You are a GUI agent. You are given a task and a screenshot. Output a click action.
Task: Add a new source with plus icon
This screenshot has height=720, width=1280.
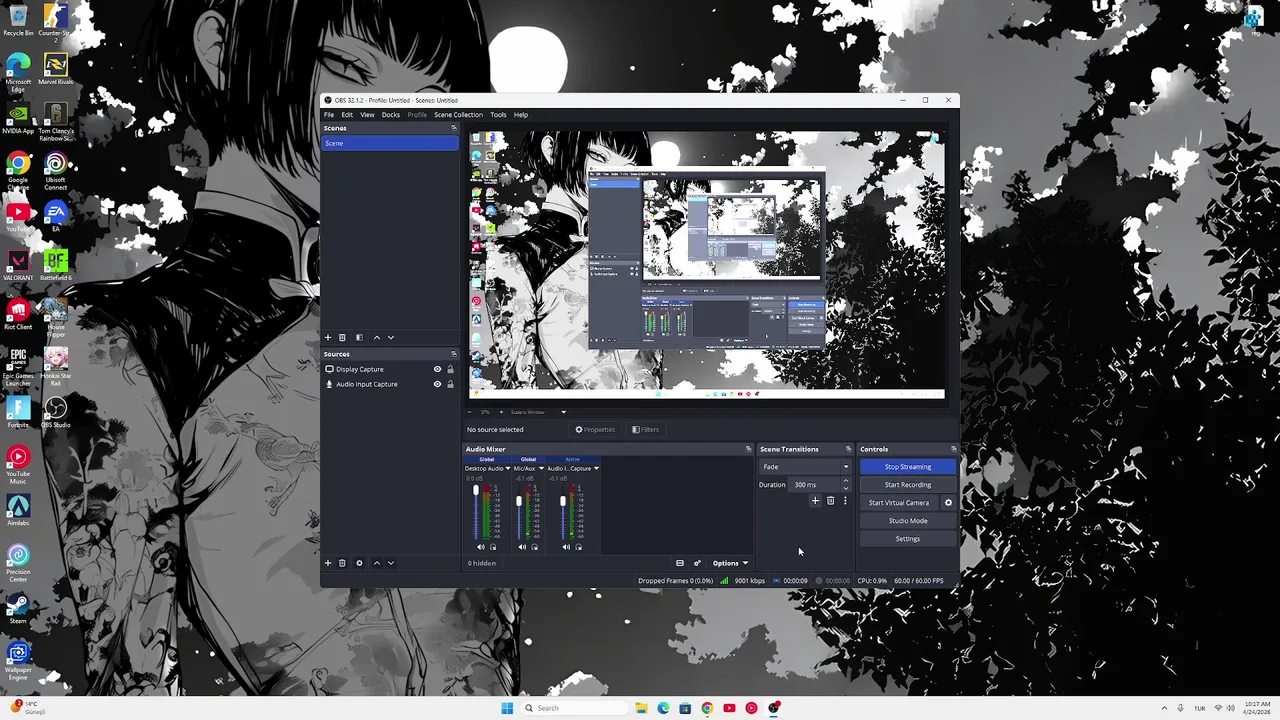[327, 563]
